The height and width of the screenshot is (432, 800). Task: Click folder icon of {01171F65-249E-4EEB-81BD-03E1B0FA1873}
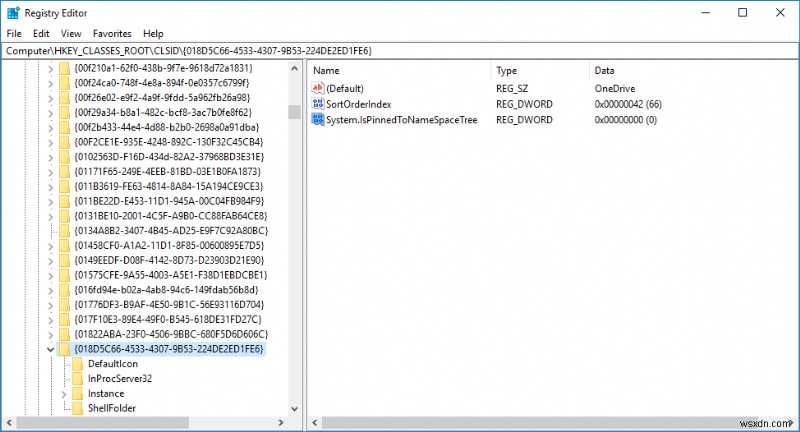click(x=64, y=171)
